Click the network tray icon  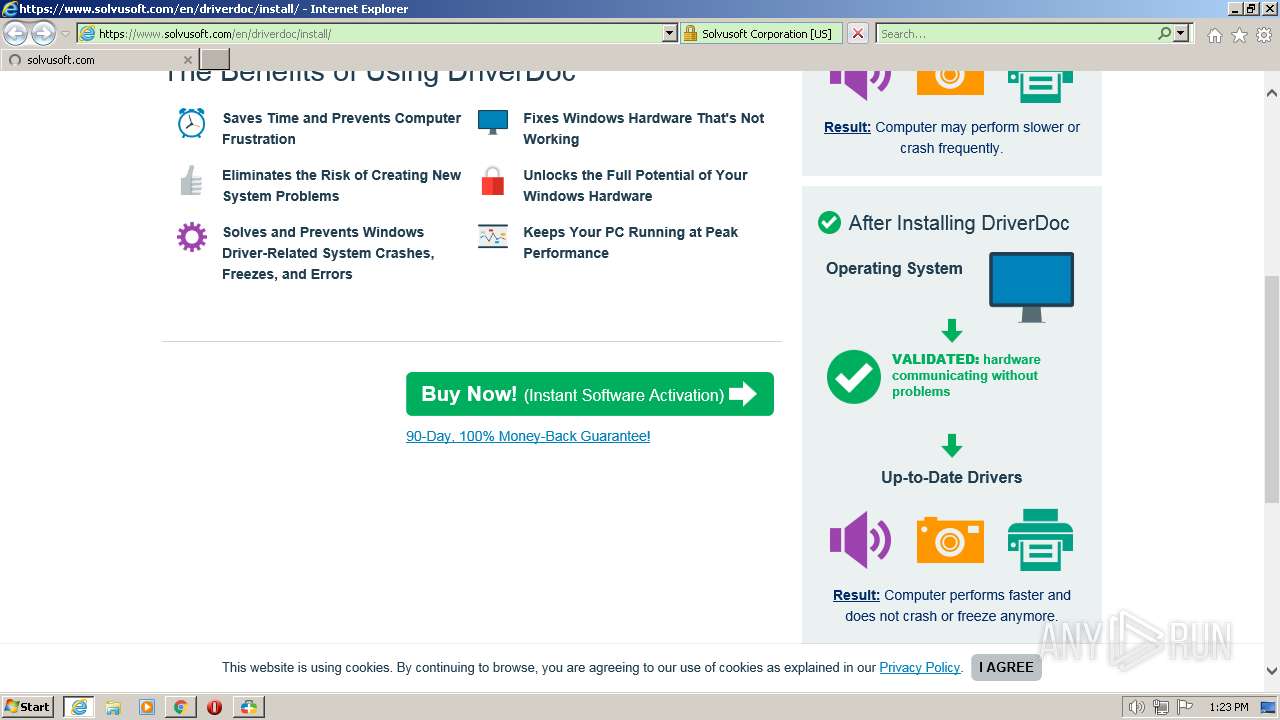[x=1161, y=707]
